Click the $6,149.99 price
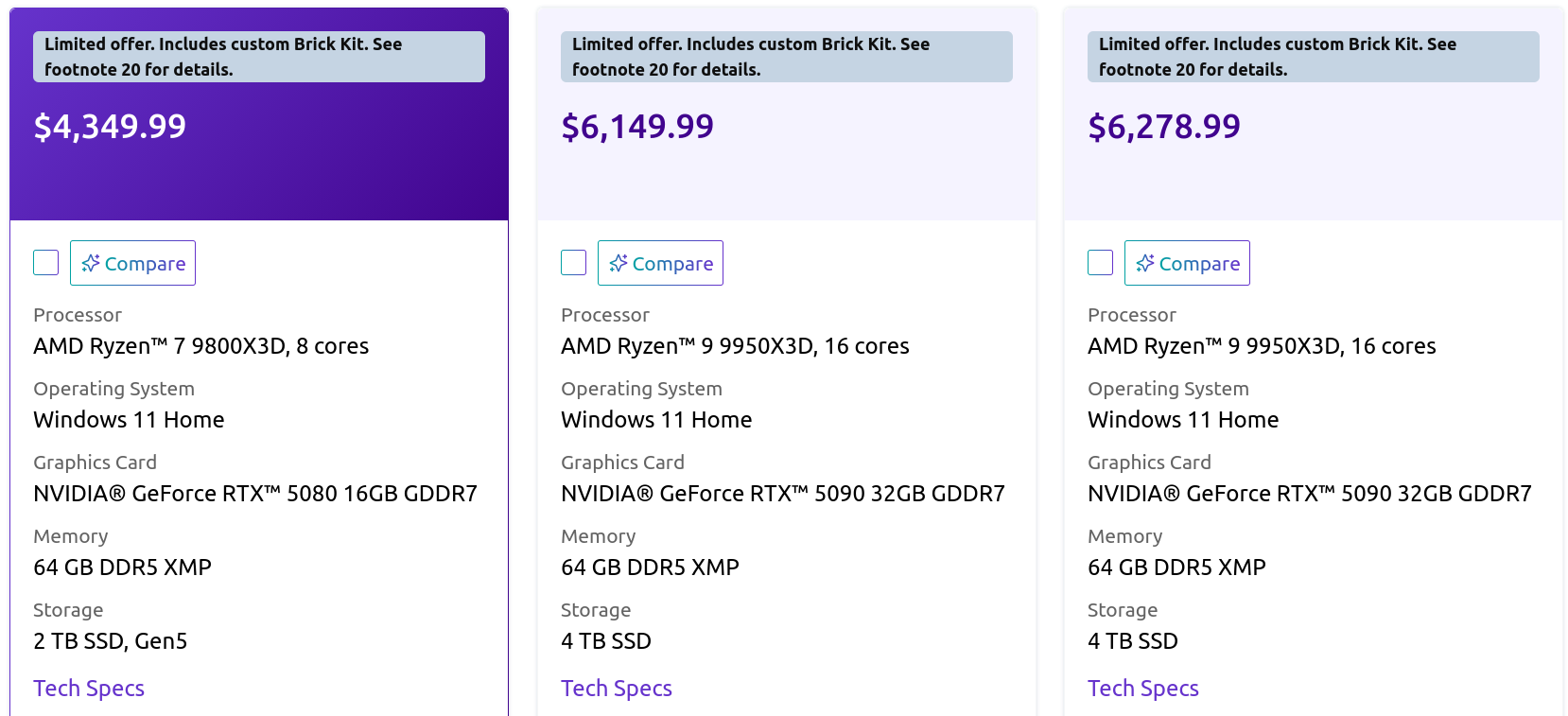 tap(637, 127)
